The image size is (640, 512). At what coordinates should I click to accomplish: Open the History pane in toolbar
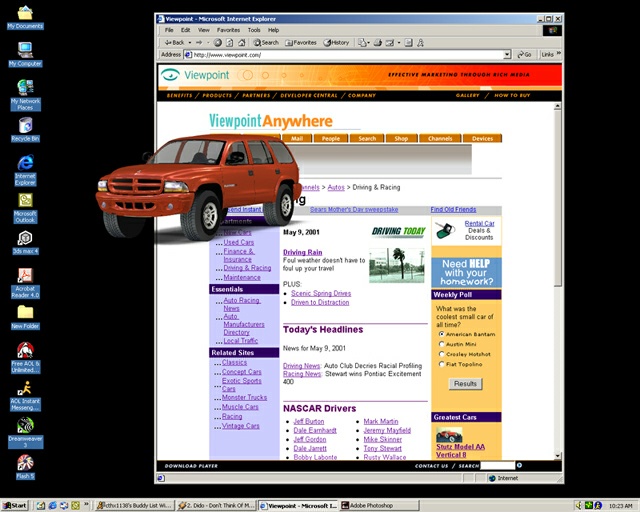point(336,42)
